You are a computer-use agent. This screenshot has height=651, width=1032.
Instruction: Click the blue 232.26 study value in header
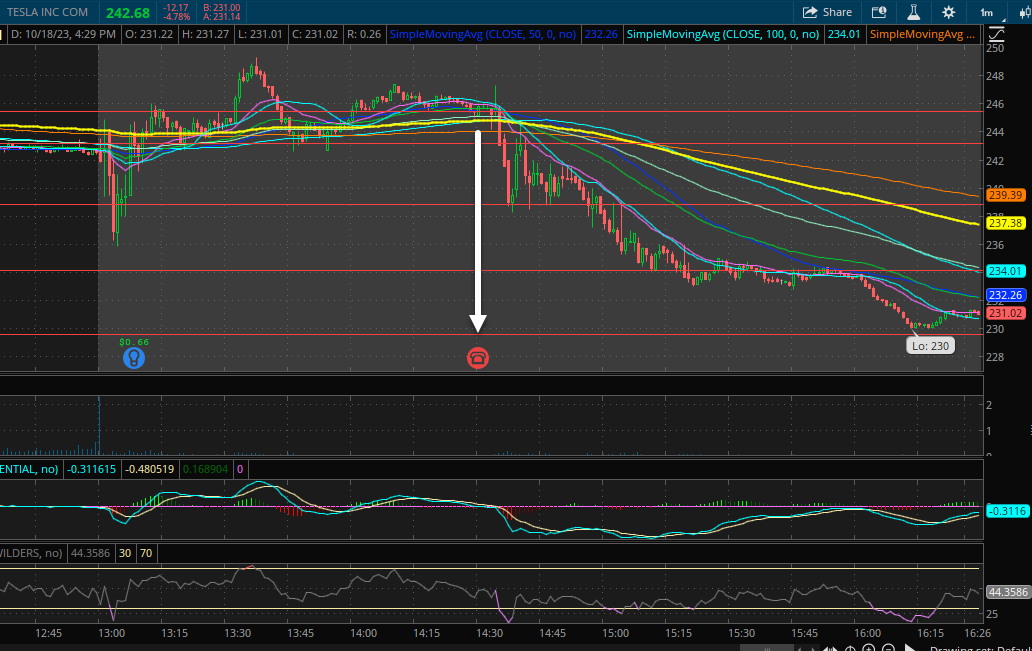pyautogui.click(x=601, y=34)
